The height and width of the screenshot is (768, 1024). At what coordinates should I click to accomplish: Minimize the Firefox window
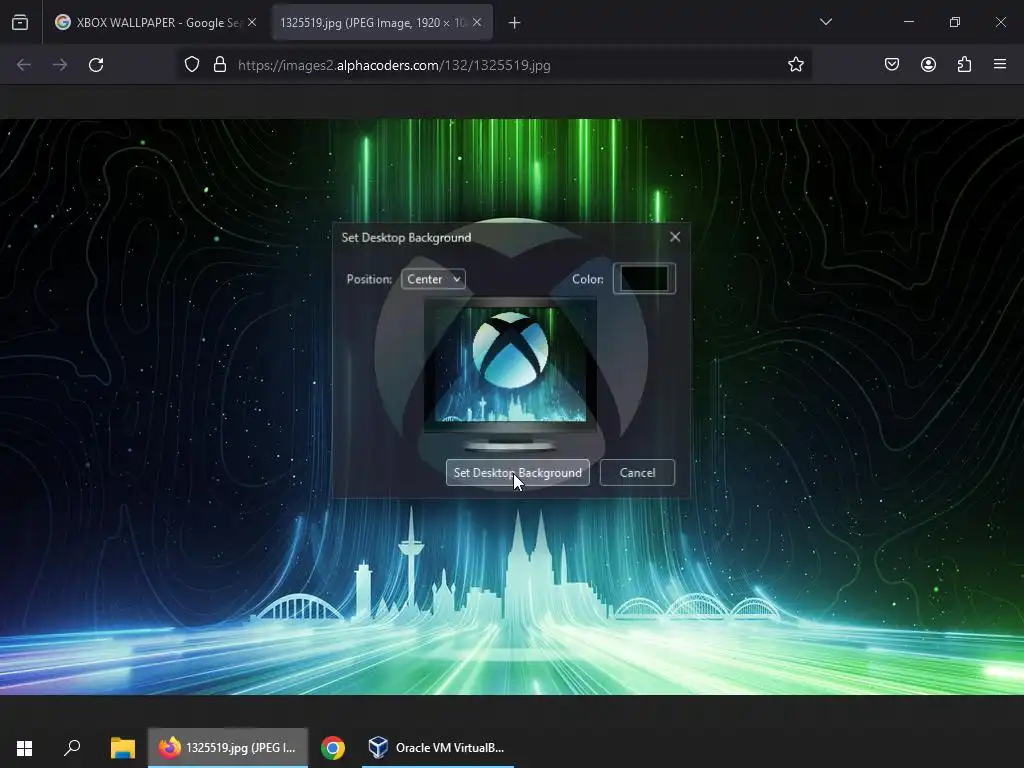pyautogui.click(x=908, y=22)
